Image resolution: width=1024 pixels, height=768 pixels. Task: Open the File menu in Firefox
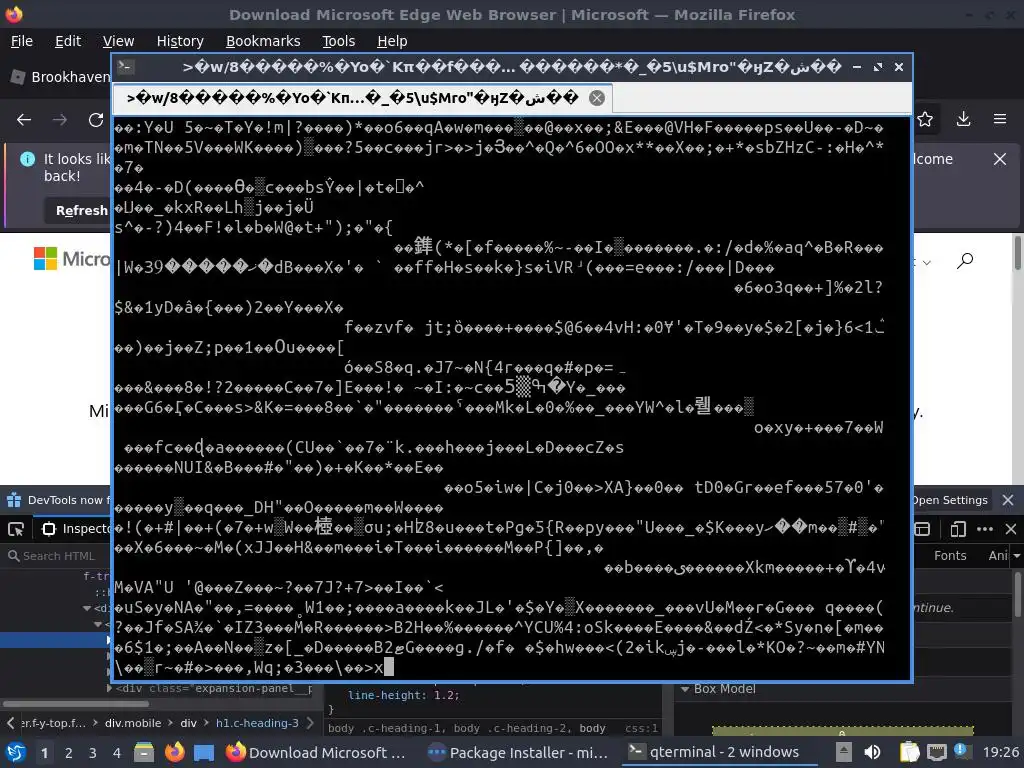pyautogui.click(x=22, y=41)
